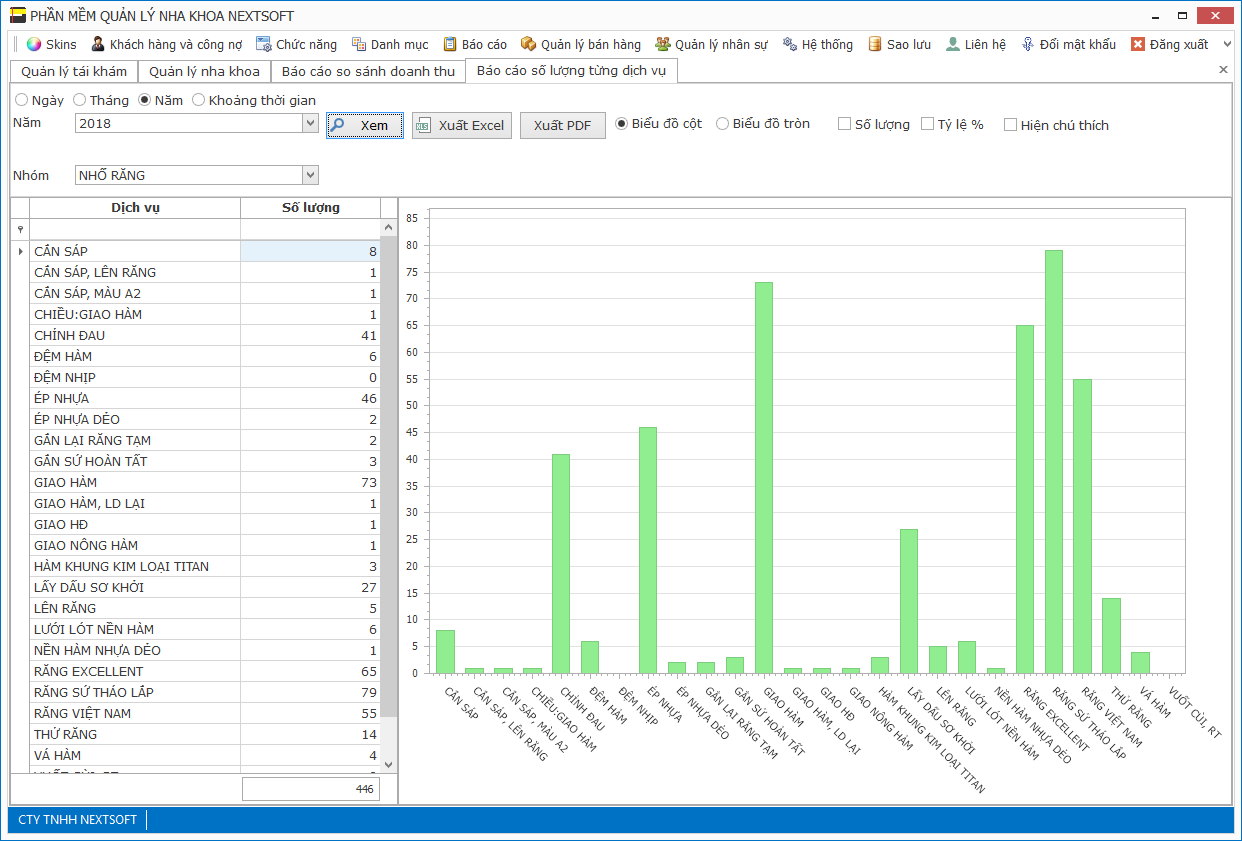Click the Sao lưu backup icon
Viewport: 1242px width, 841px height.
[875, 44]
